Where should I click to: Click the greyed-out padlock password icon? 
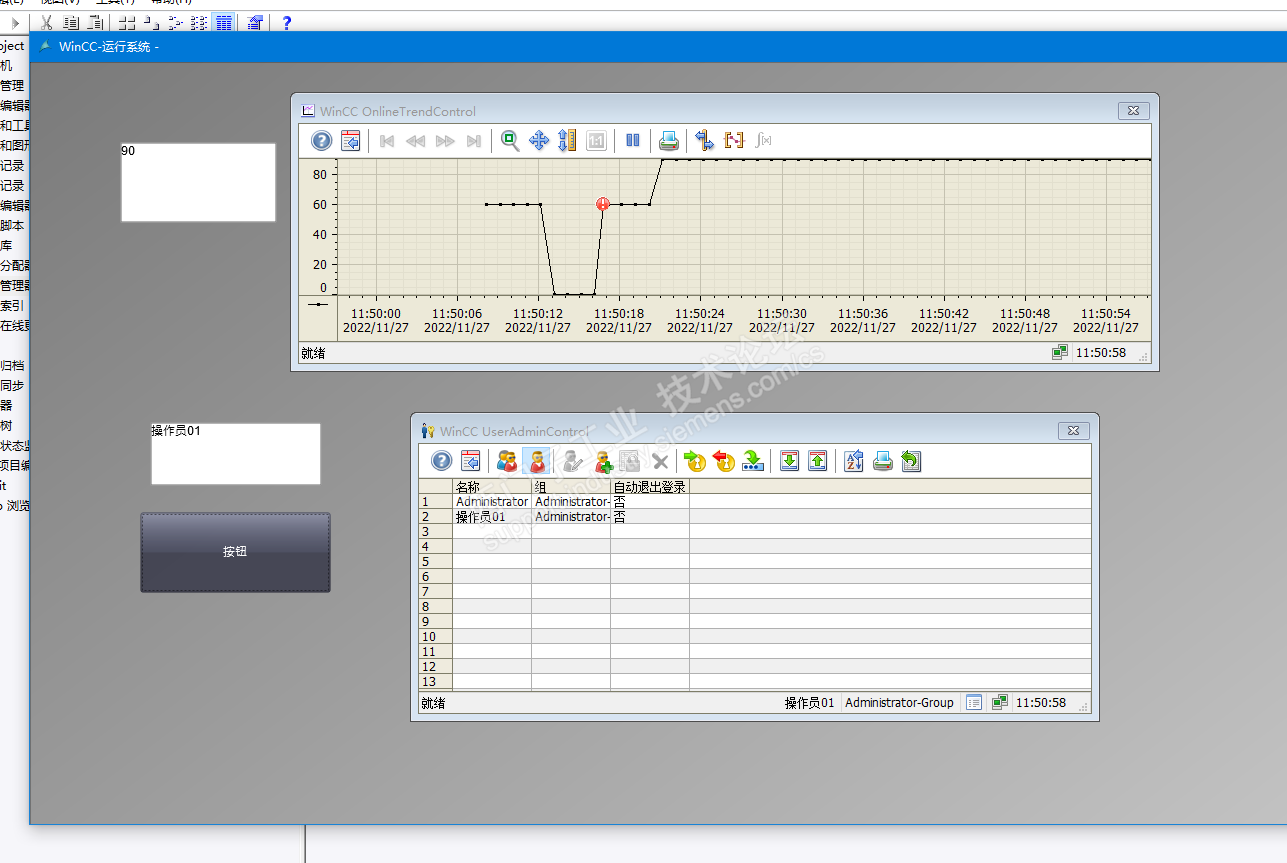pyautogui.click(x=630, y=461)
